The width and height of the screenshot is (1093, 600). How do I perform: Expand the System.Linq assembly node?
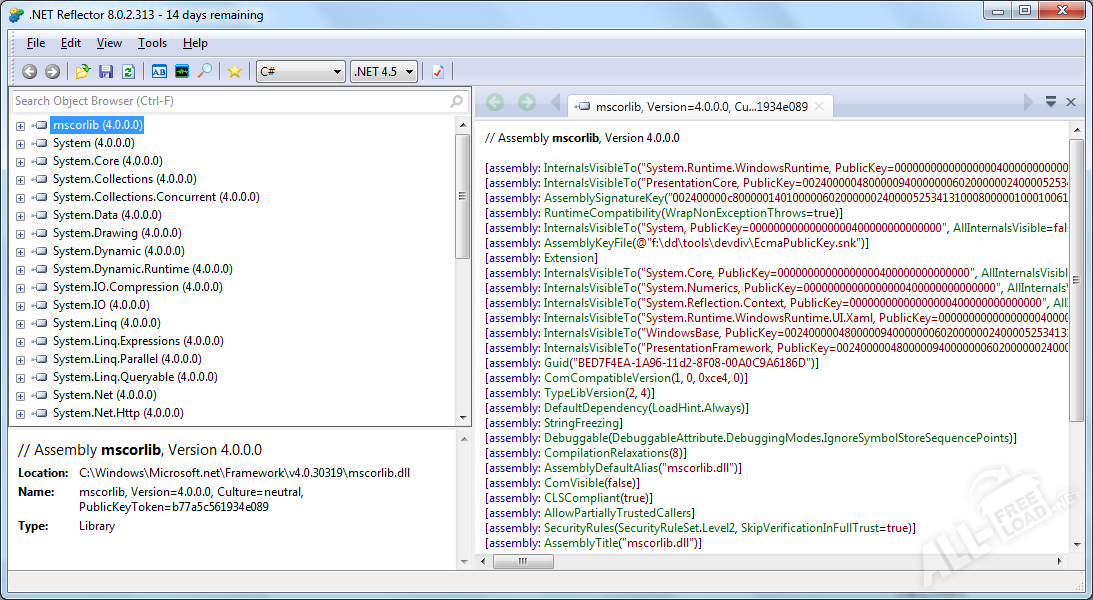(20, 323)
